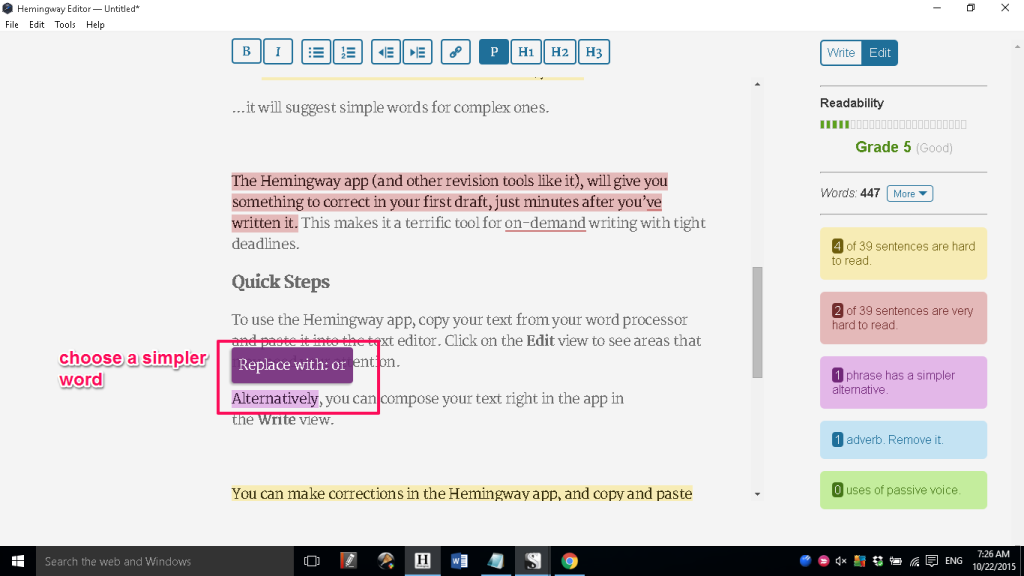The image size is (1024, 576).
Task: Open the Dropbox tray icon
Action: coord(878,561)
